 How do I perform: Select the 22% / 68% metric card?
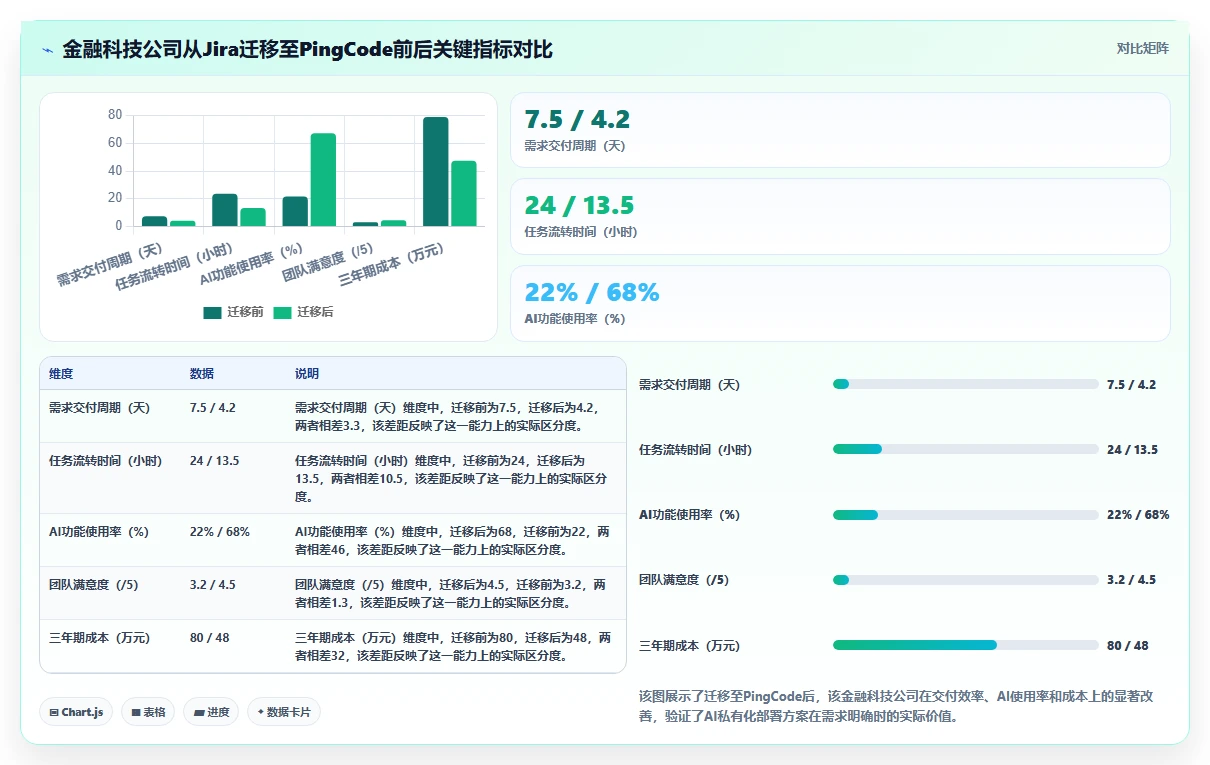(x=840, y=303)
